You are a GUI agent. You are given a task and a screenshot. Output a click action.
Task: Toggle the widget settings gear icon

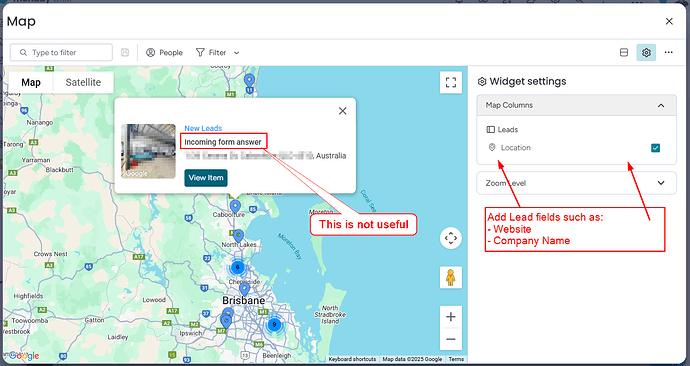646,52
